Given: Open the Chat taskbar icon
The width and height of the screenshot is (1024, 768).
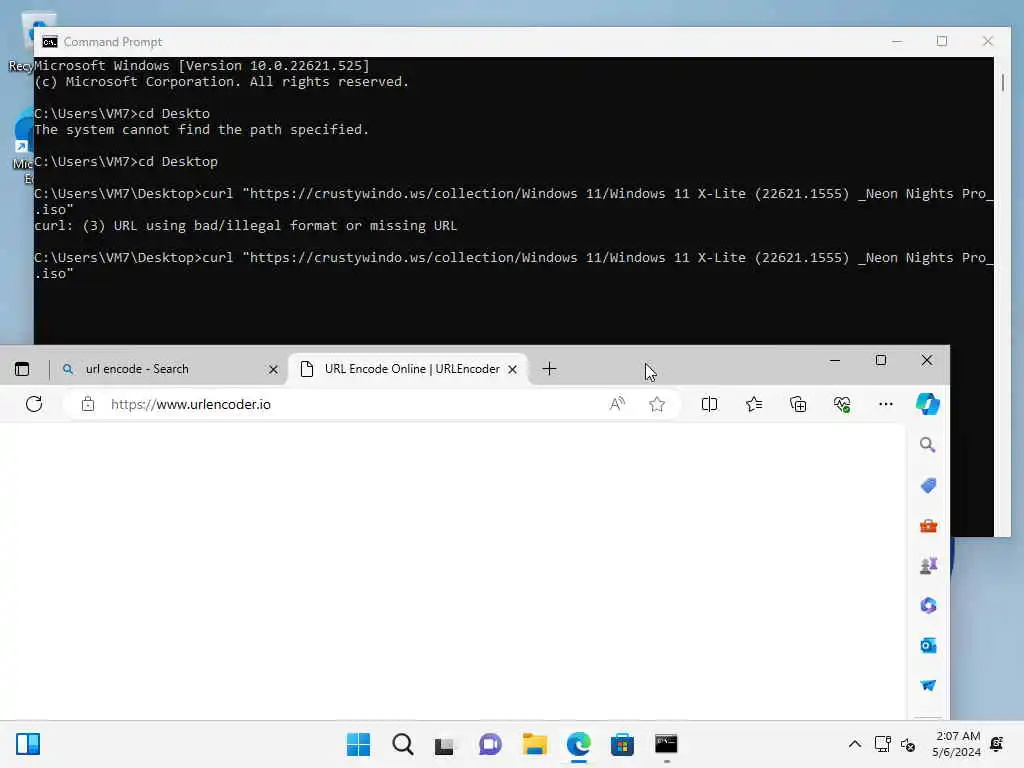Looking at the screenshot, I should 490,744.
